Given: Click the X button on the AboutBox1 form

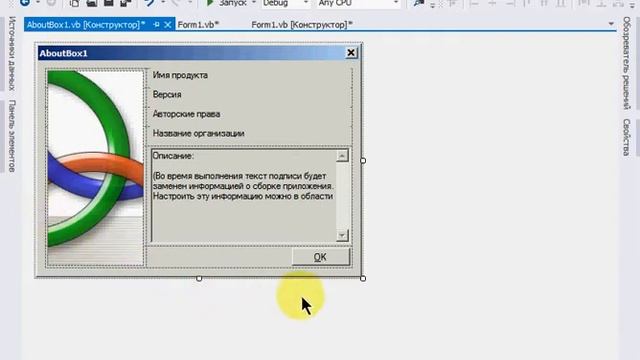Looking at the screenshot, I should [351, 53].
